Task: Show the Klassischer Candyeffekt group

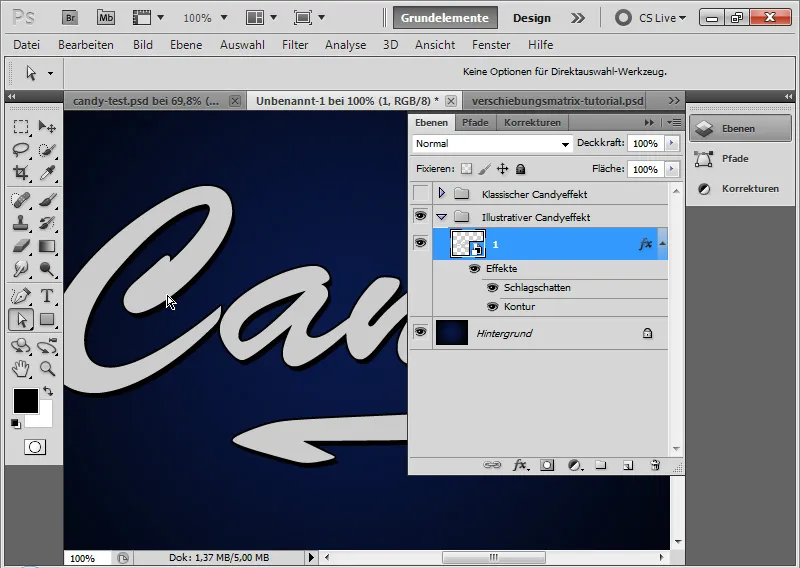Action: tap(420, 193)
